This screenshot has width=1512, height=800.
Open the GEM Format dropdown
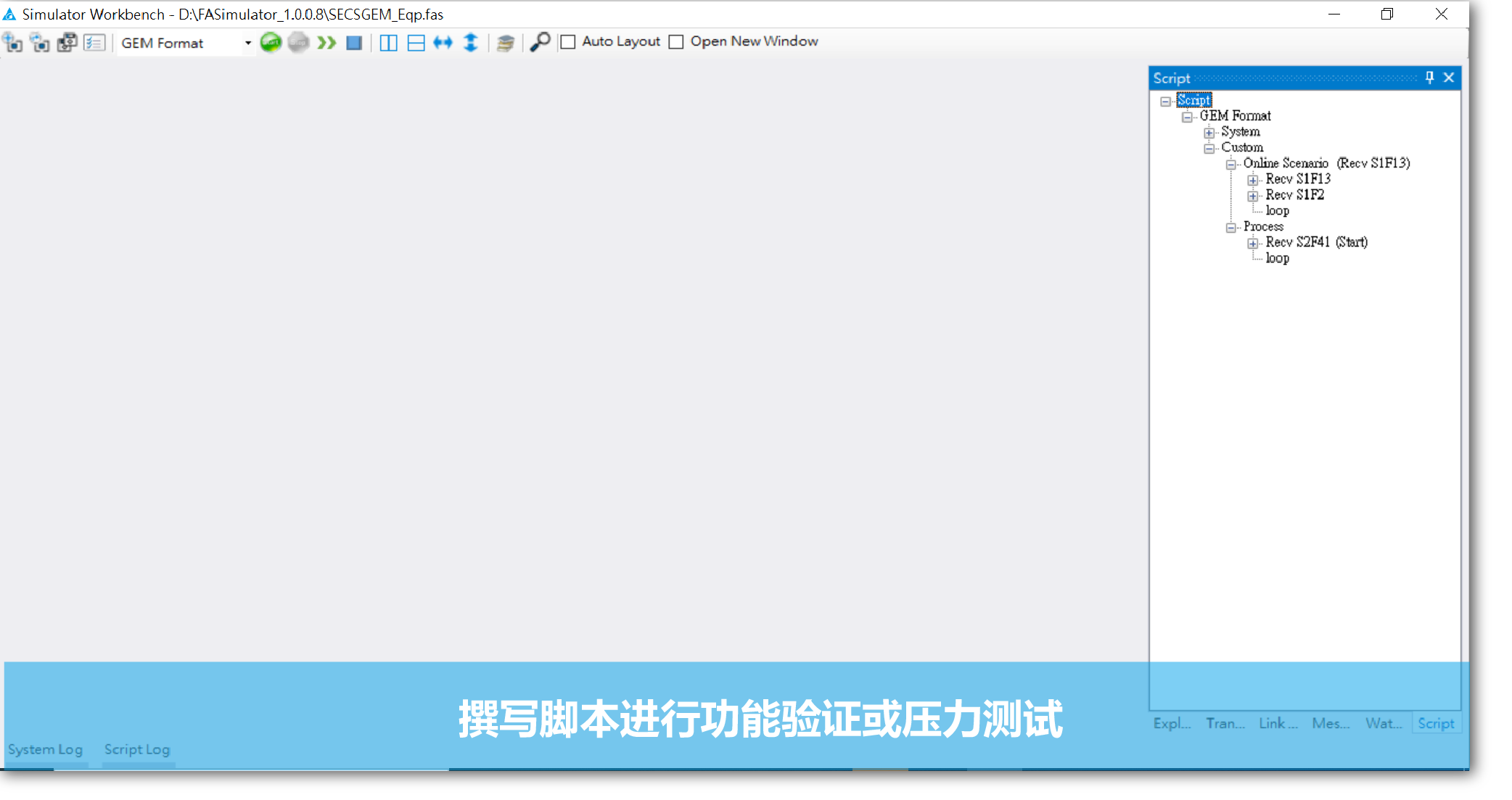247,43
